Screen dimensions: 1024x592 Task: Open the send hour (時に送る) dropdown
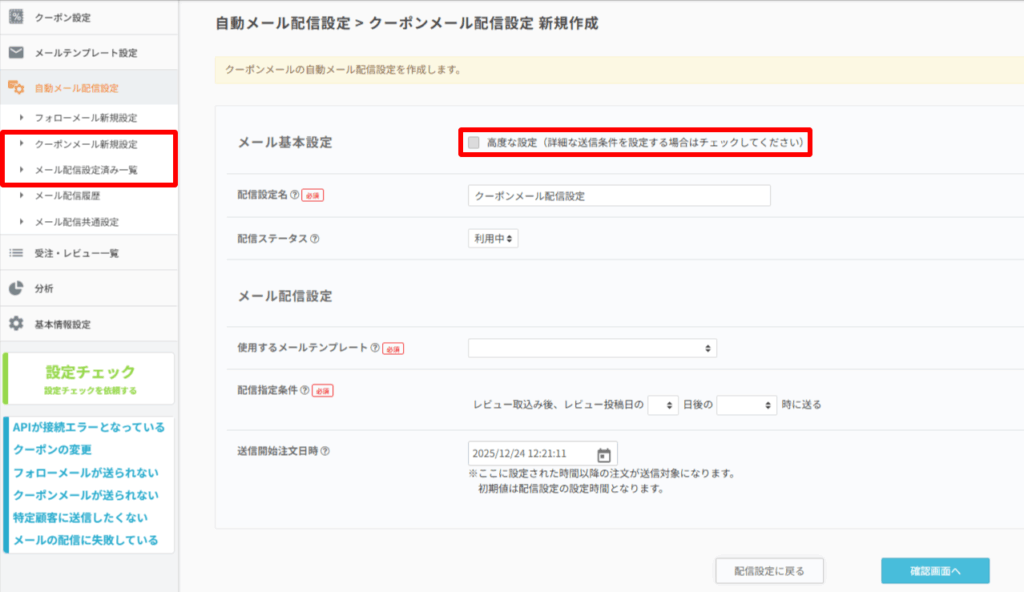coord(746,405)
